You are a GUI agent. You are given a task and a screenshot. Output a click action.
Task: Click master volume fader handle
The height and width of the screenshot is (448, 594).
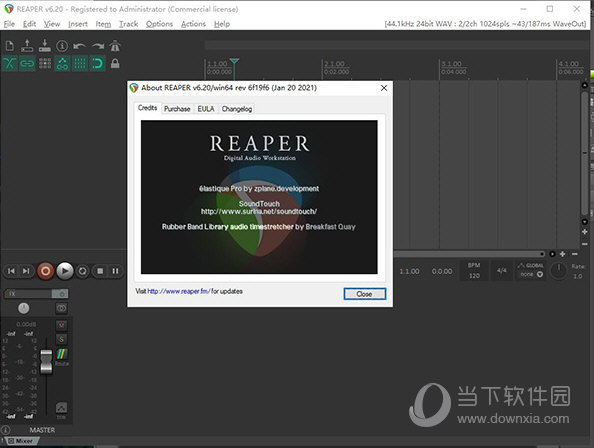[x=46, y=361]
